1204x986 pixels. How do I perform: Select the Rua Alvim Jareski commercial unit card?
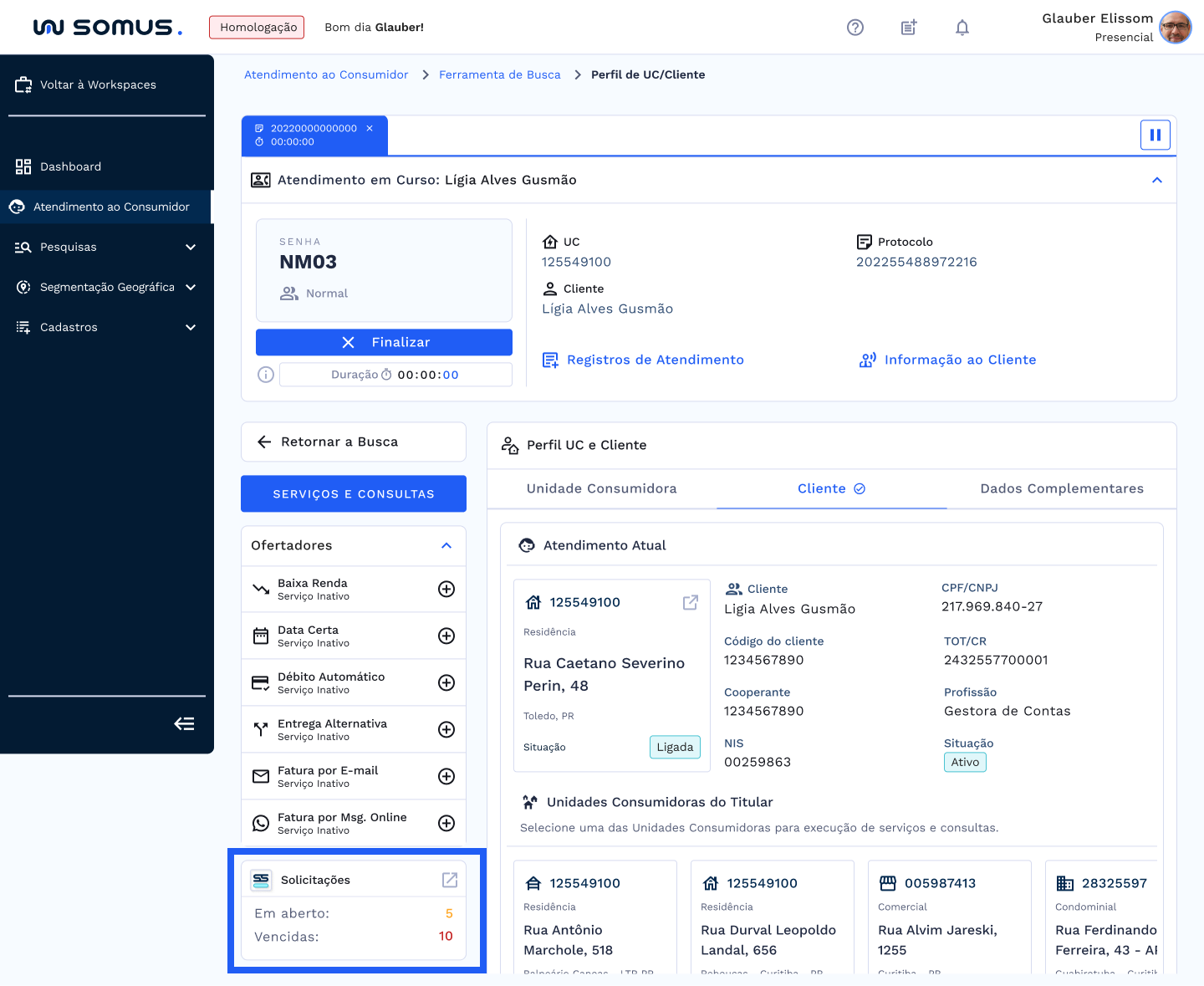click(949, 917)
